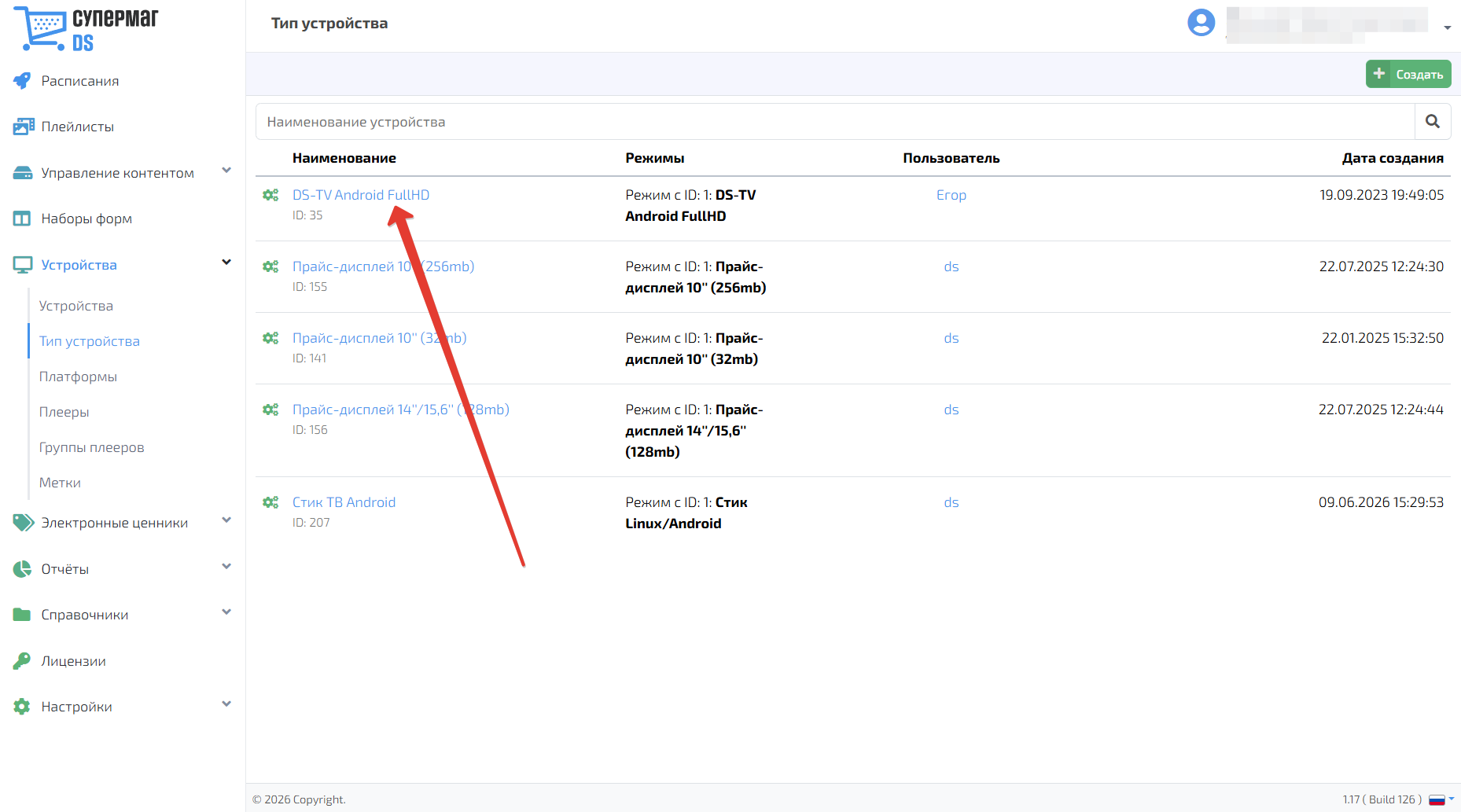Open user account dropdown arrow

point(1448,28)
